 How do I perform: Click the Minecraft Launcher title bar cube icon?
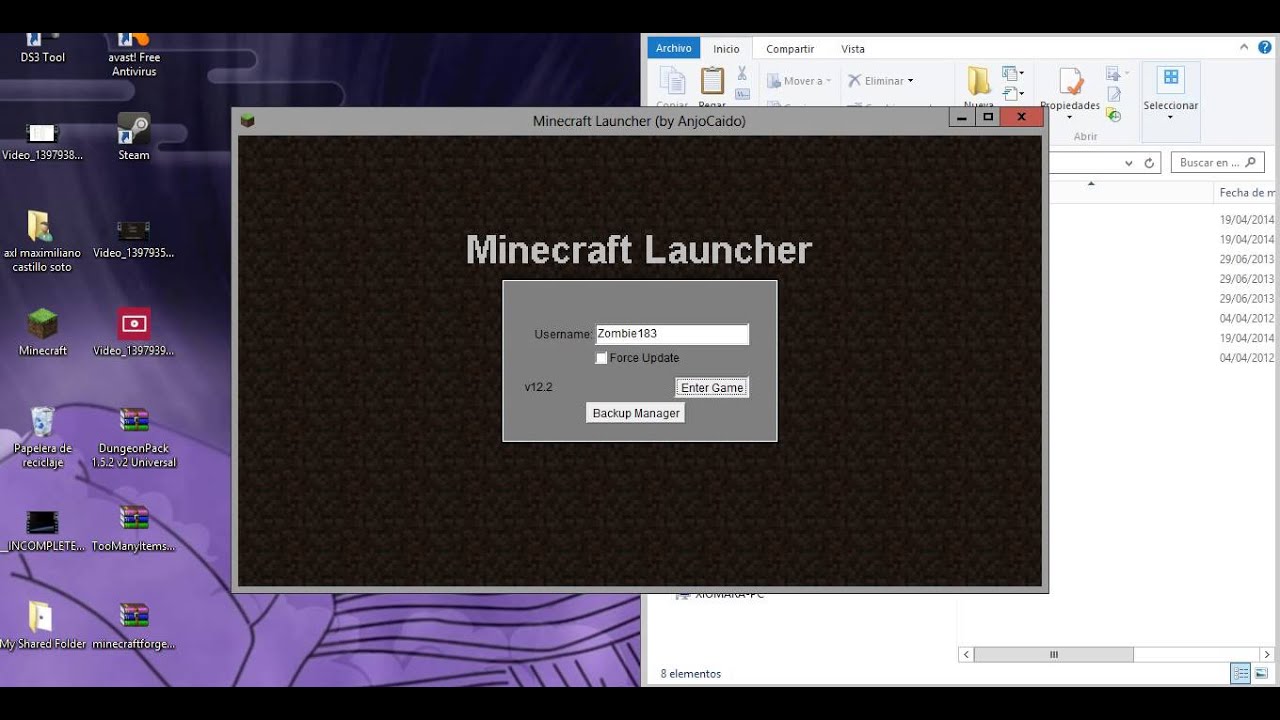(247, 120)
